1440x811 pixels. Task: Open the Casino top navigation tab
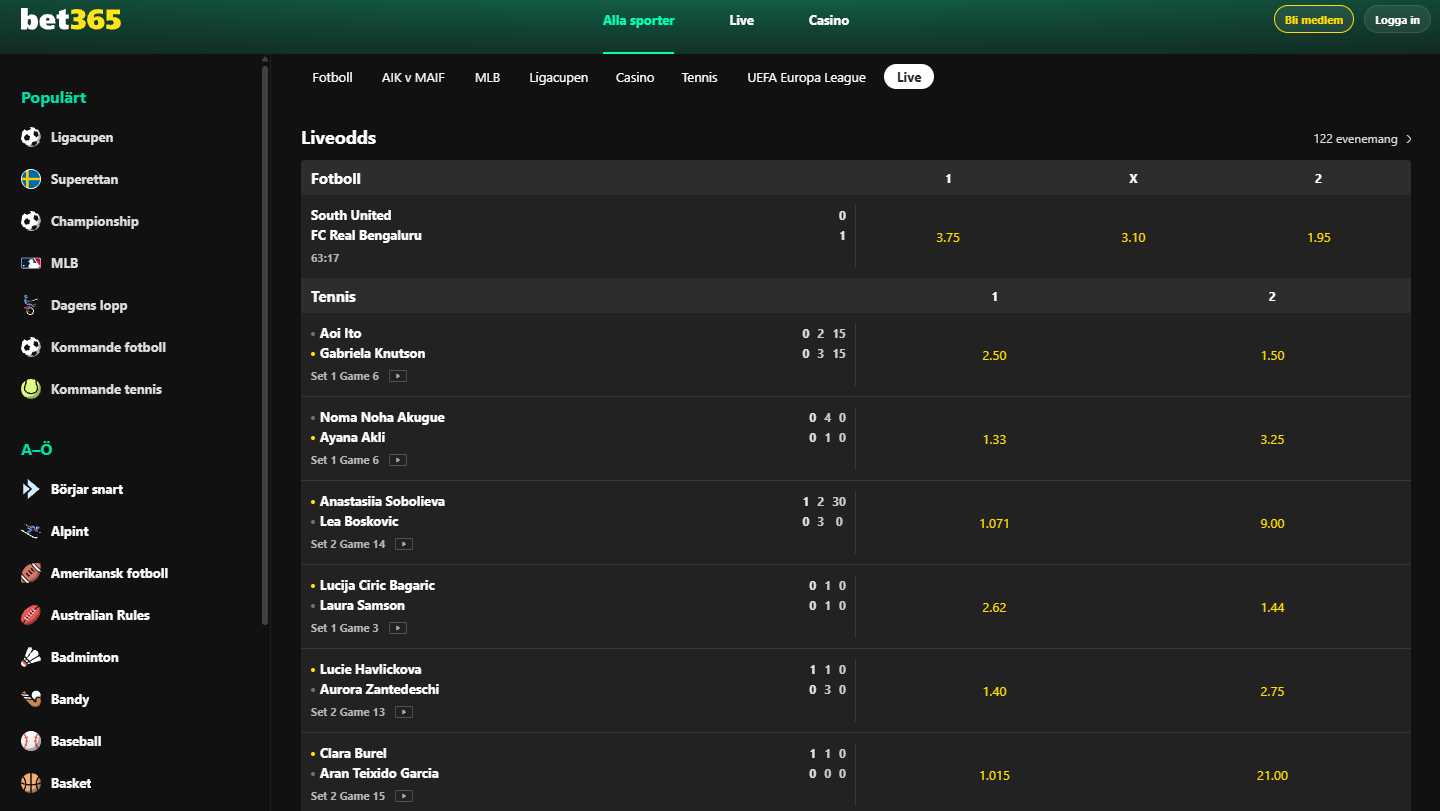coord(829,20)
